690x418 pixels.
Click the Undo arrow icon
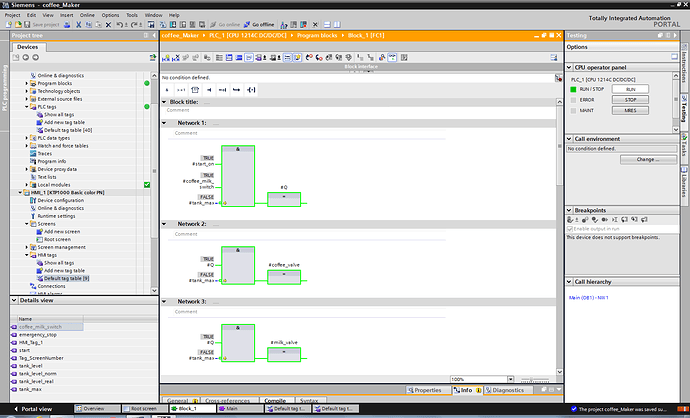click(x=121, y=25)
